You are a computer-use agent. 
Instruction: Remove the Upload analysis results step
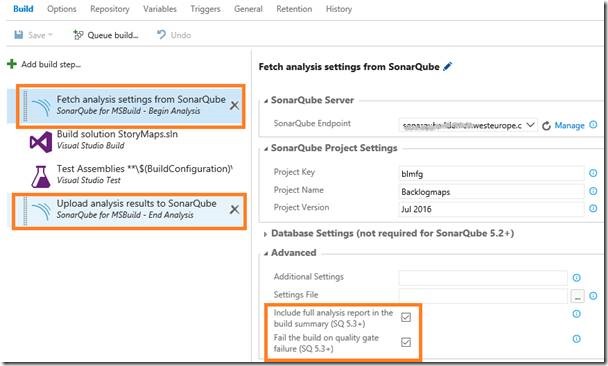pyautogui.click(x=234, y=209)
